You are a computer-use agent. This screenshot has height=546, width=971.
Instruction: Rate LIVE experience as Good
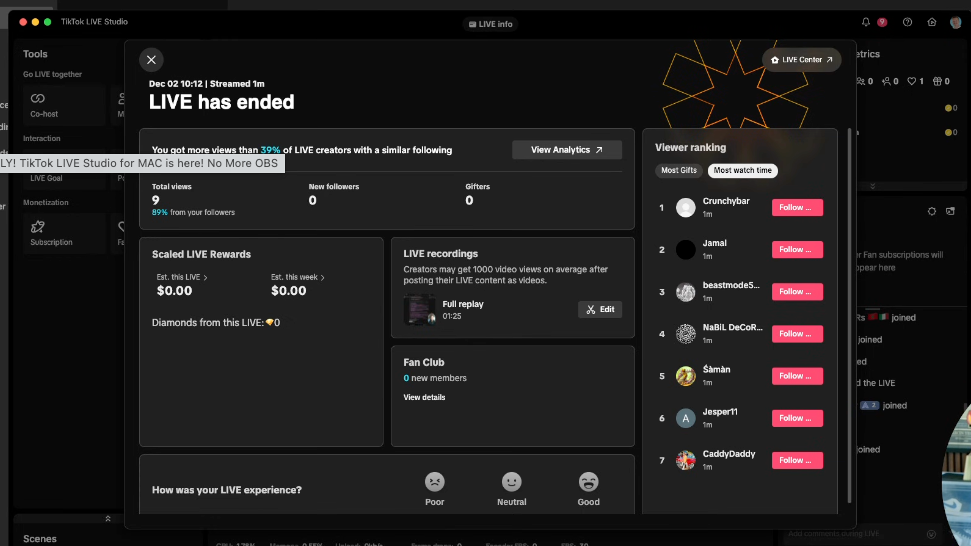click(588, 488)
